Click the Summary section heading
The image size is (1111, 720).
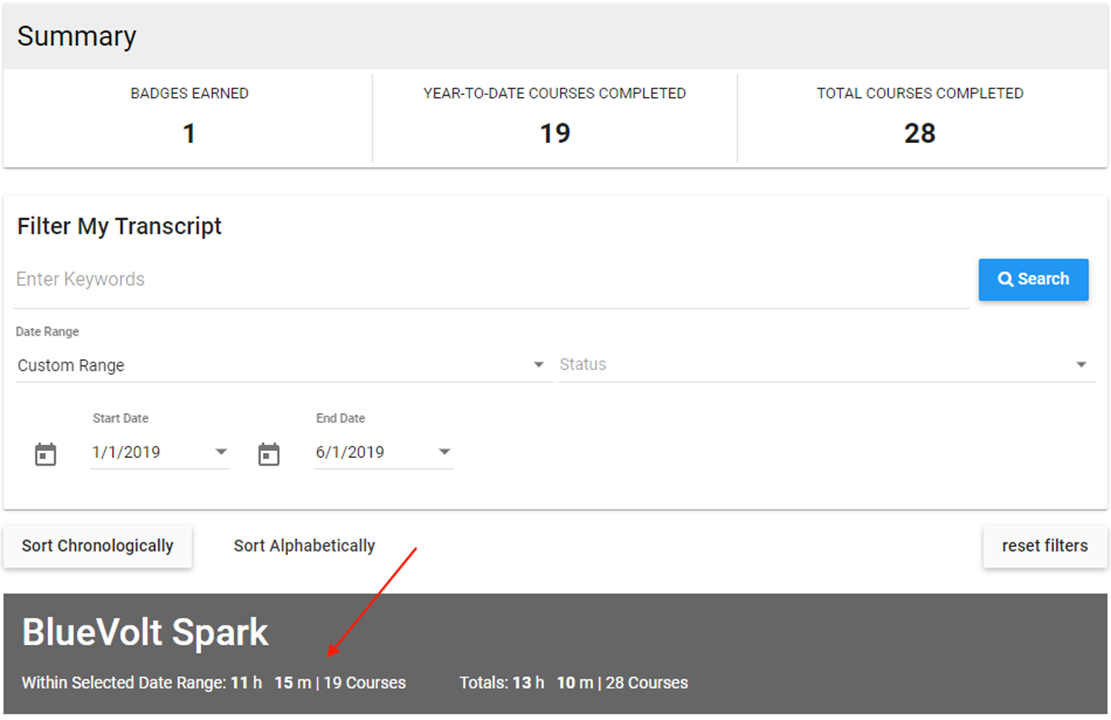coord(77,36)
